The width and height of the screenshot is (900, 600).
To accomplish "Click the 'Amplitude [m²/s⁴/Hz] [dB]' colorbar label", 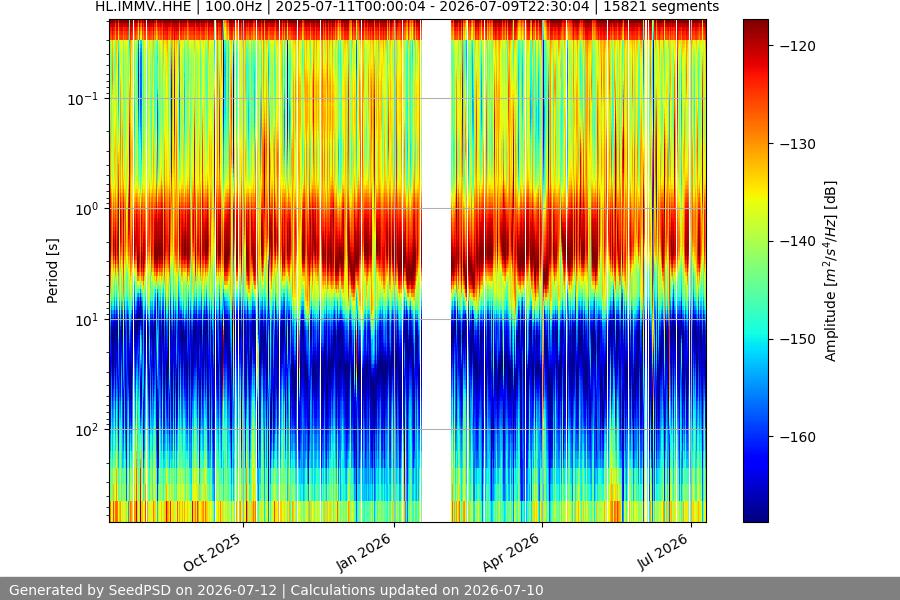I will coord(831,271).
